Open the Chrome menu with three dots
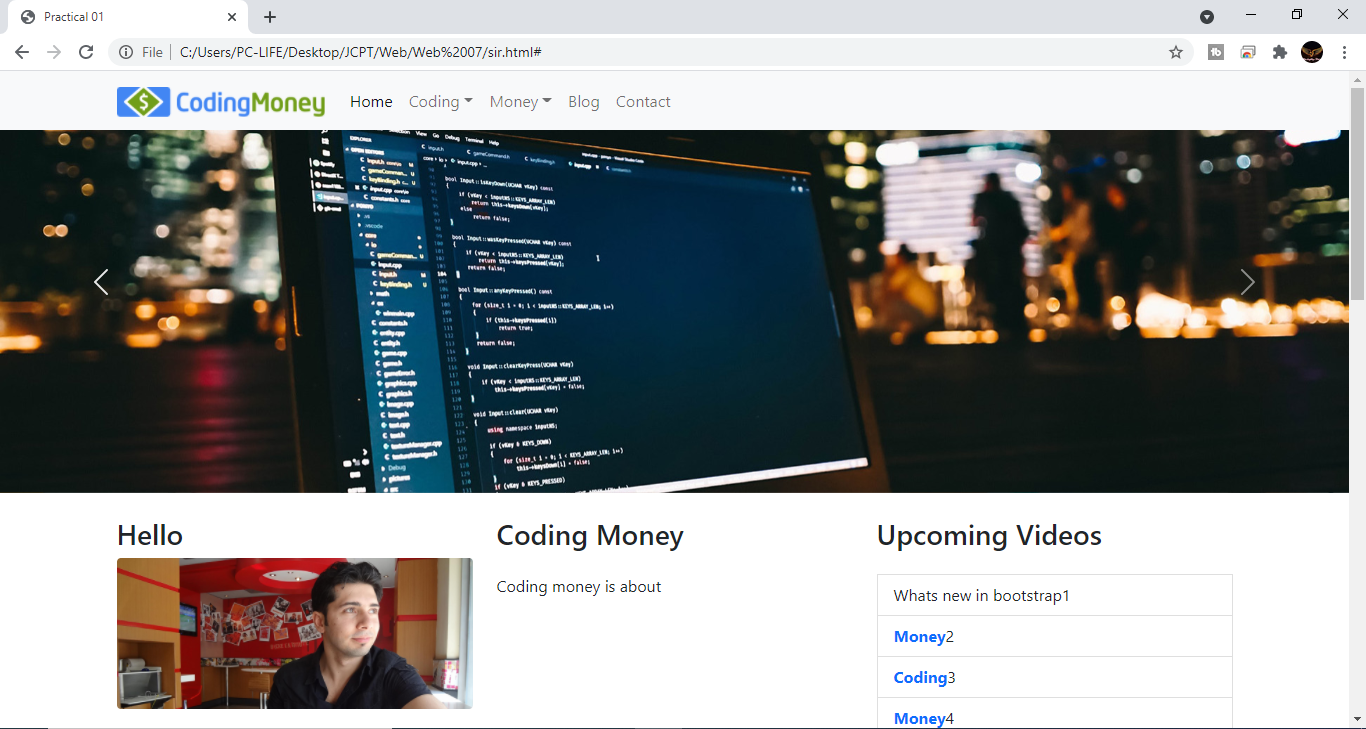Viewport: 1366px width, 729px height. [x=1345, y=51]
